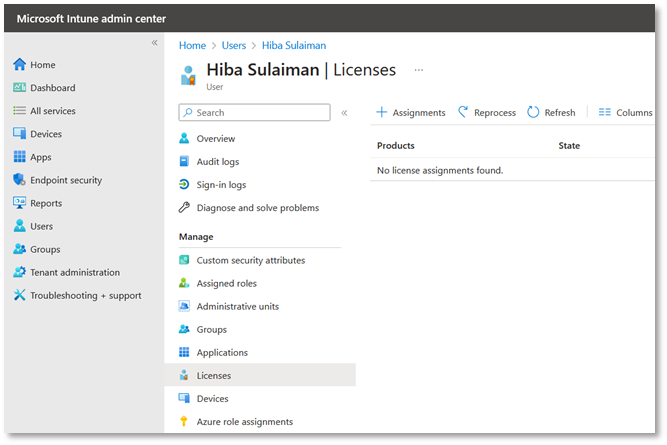Select the Devices icon in main navigation
The height and width of the screenshot is (445, 667).
click(19, 134)
